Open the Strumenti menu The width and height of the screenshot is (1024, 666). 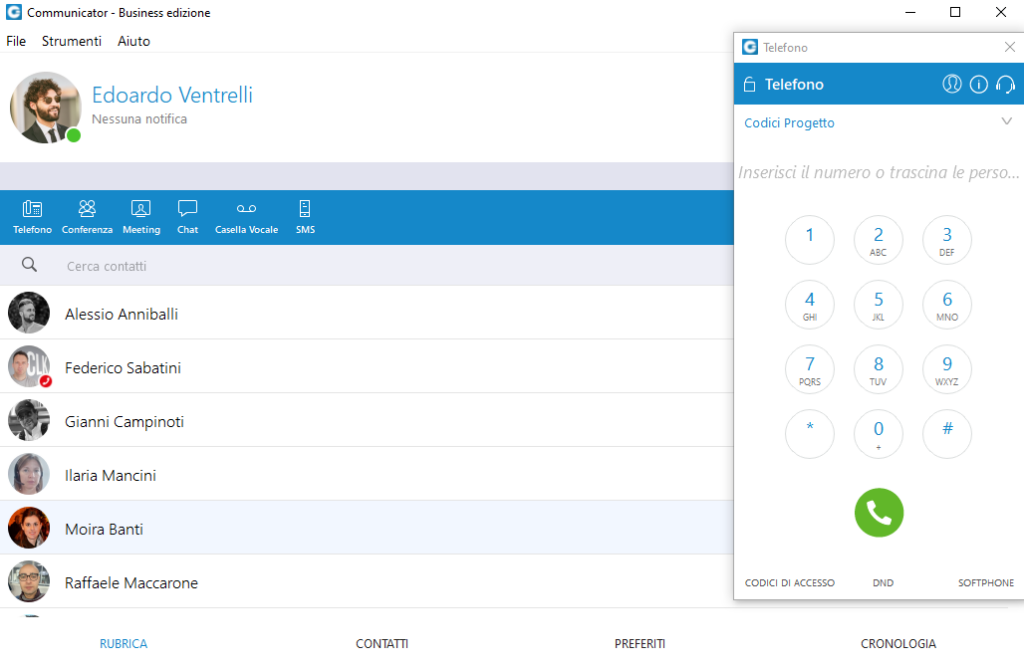click(71, 41)
